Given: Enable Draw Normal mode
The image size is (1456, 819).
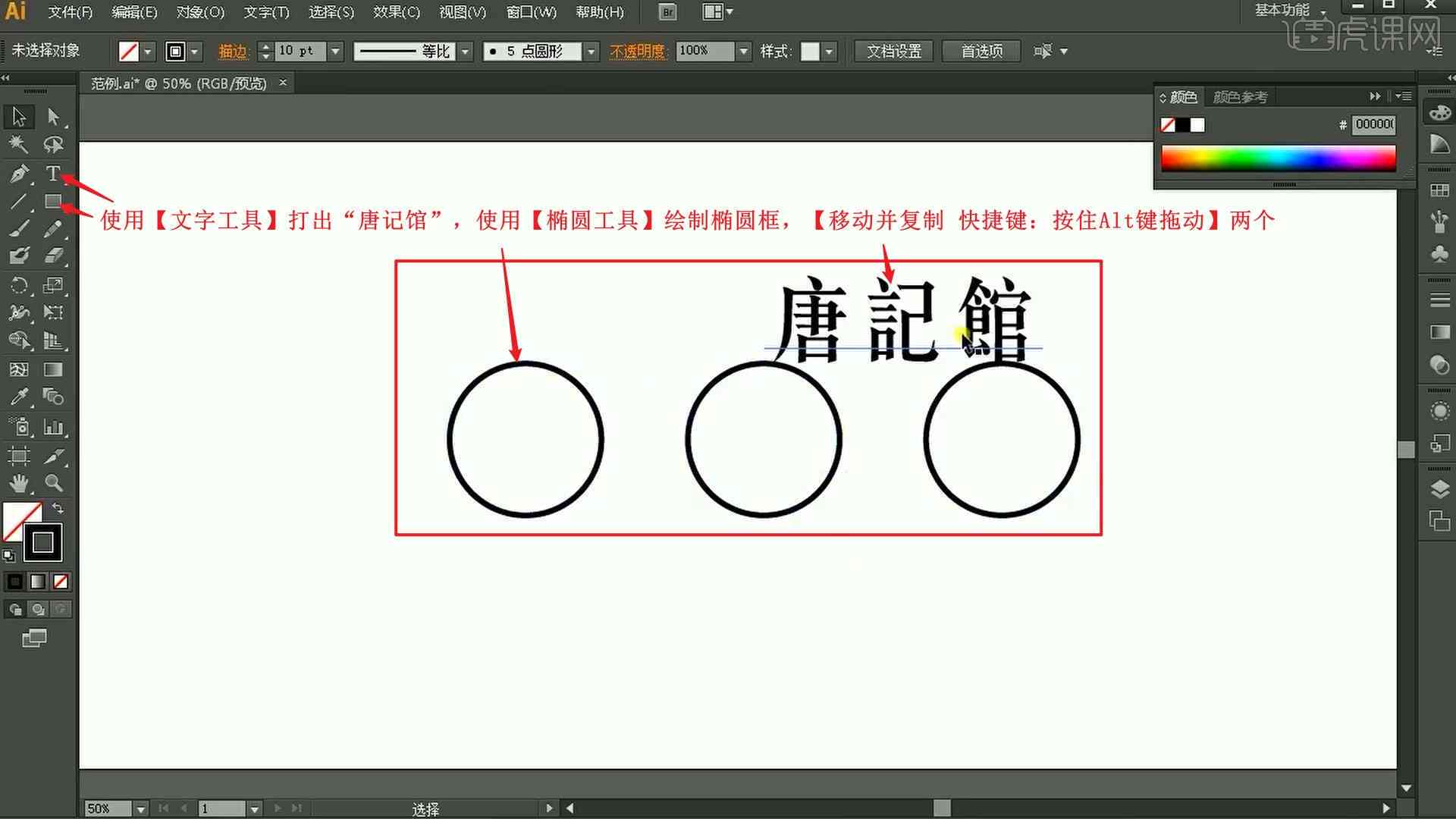Looking at the screenshot, I should click(x=15, y=609).
